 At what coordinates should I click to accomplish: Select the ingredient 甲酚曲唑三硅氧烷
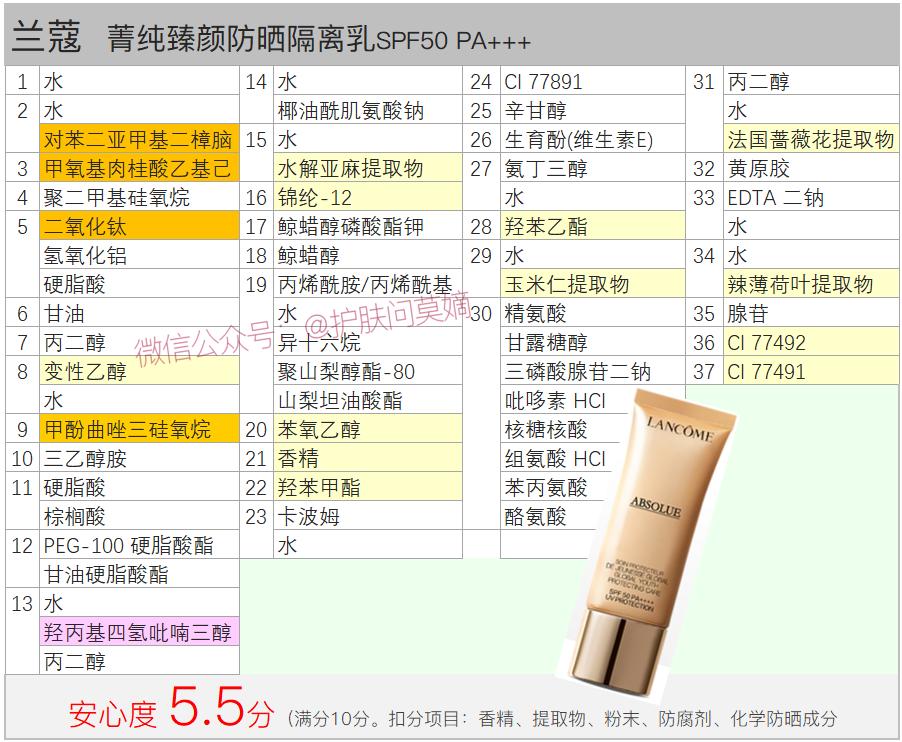139,429
